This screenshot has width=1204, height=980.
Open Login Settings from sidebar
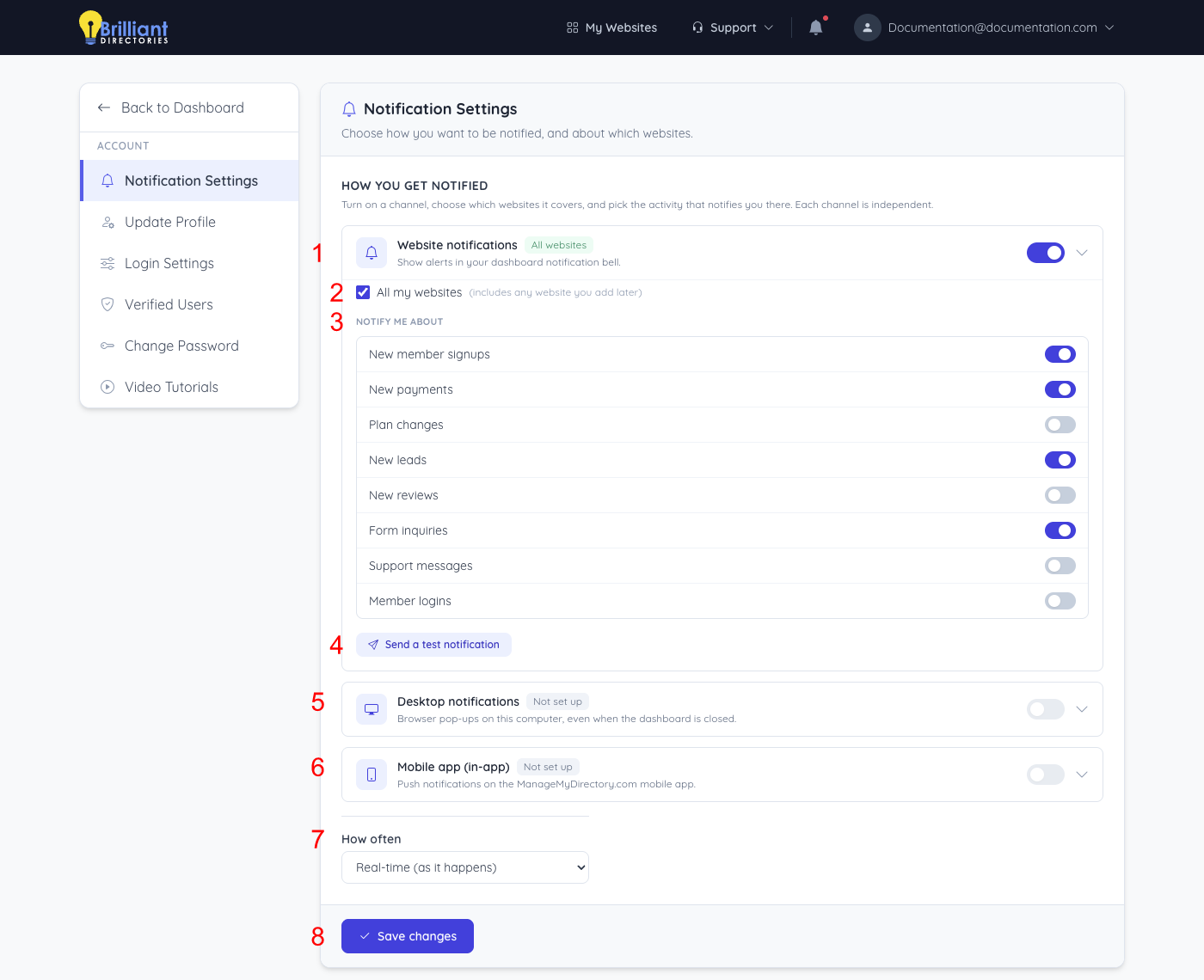click(189, 263)
